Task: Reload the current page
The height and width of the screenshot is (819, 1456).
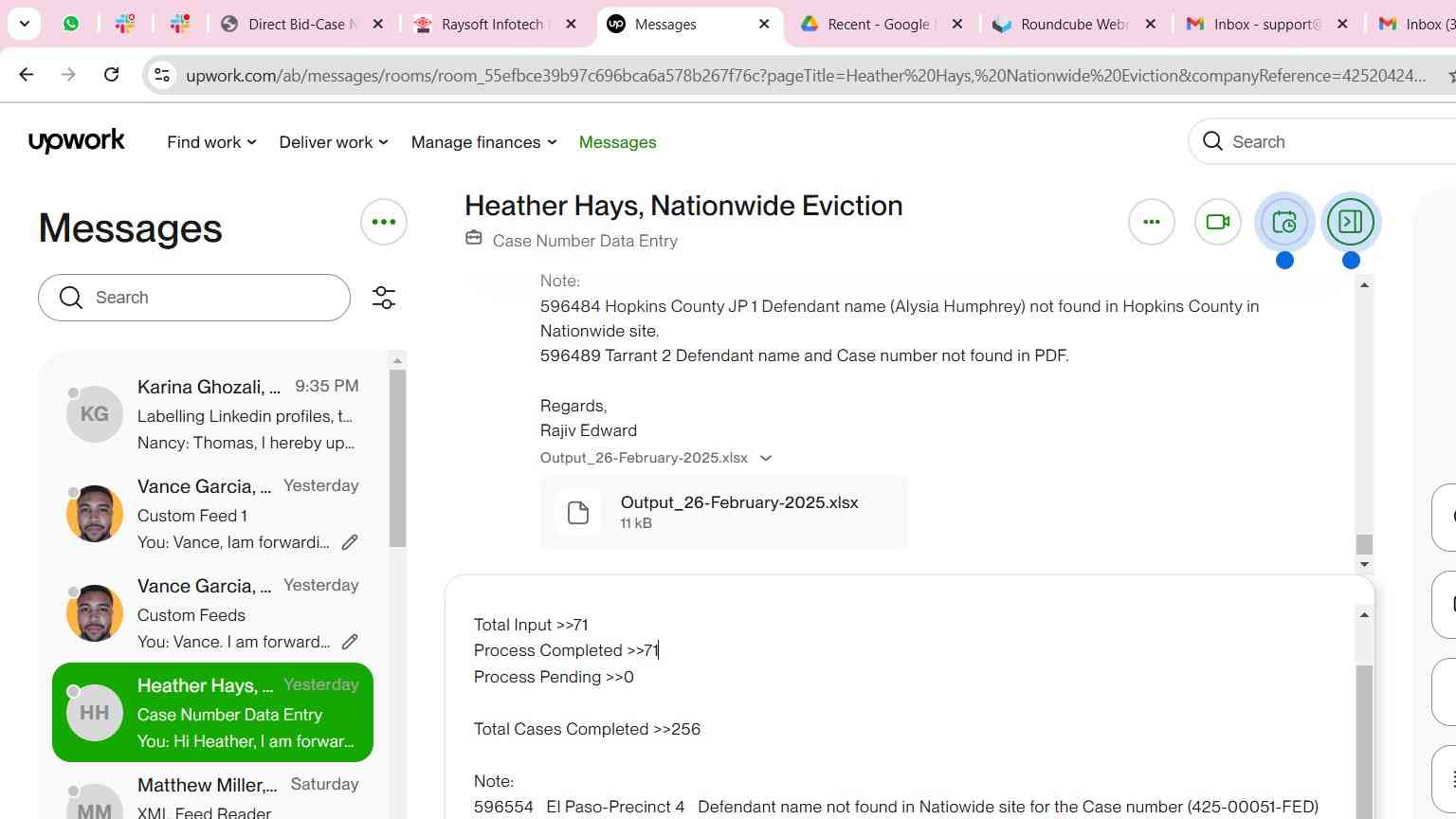Action: click(x=111, y=75)
